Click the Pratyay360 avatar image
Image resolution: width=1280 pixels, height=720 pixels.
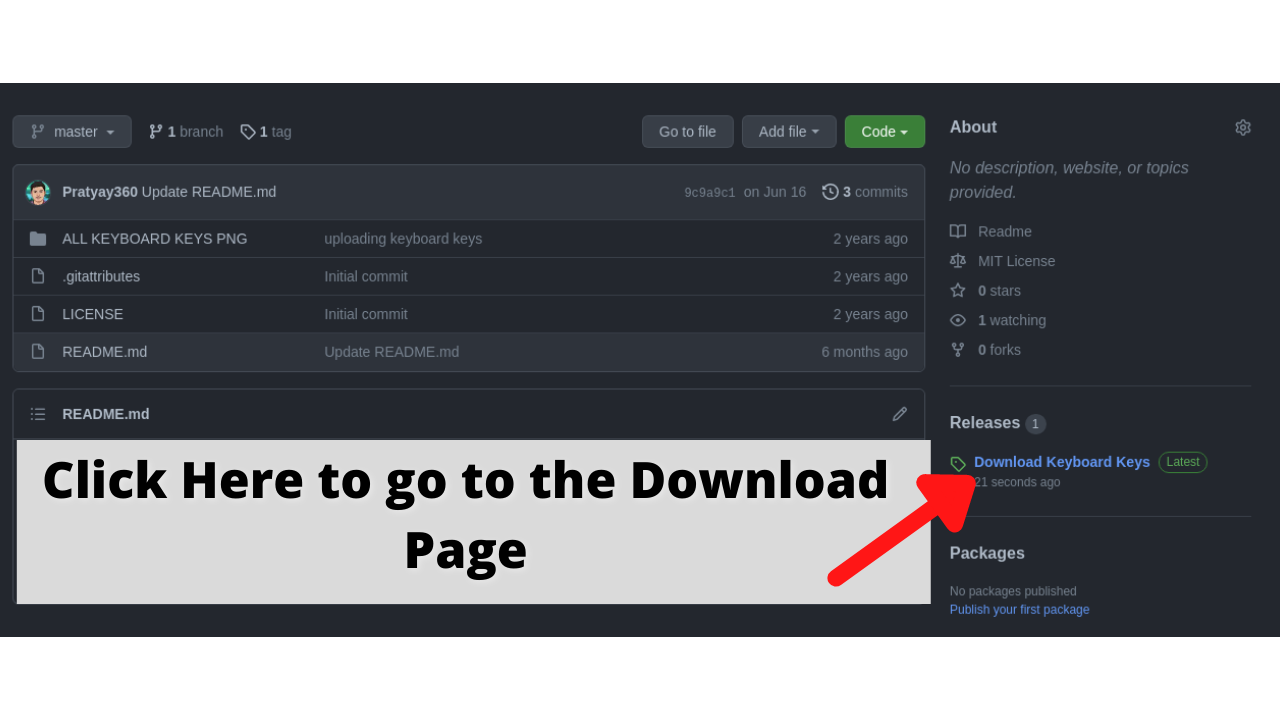(38, 192)
